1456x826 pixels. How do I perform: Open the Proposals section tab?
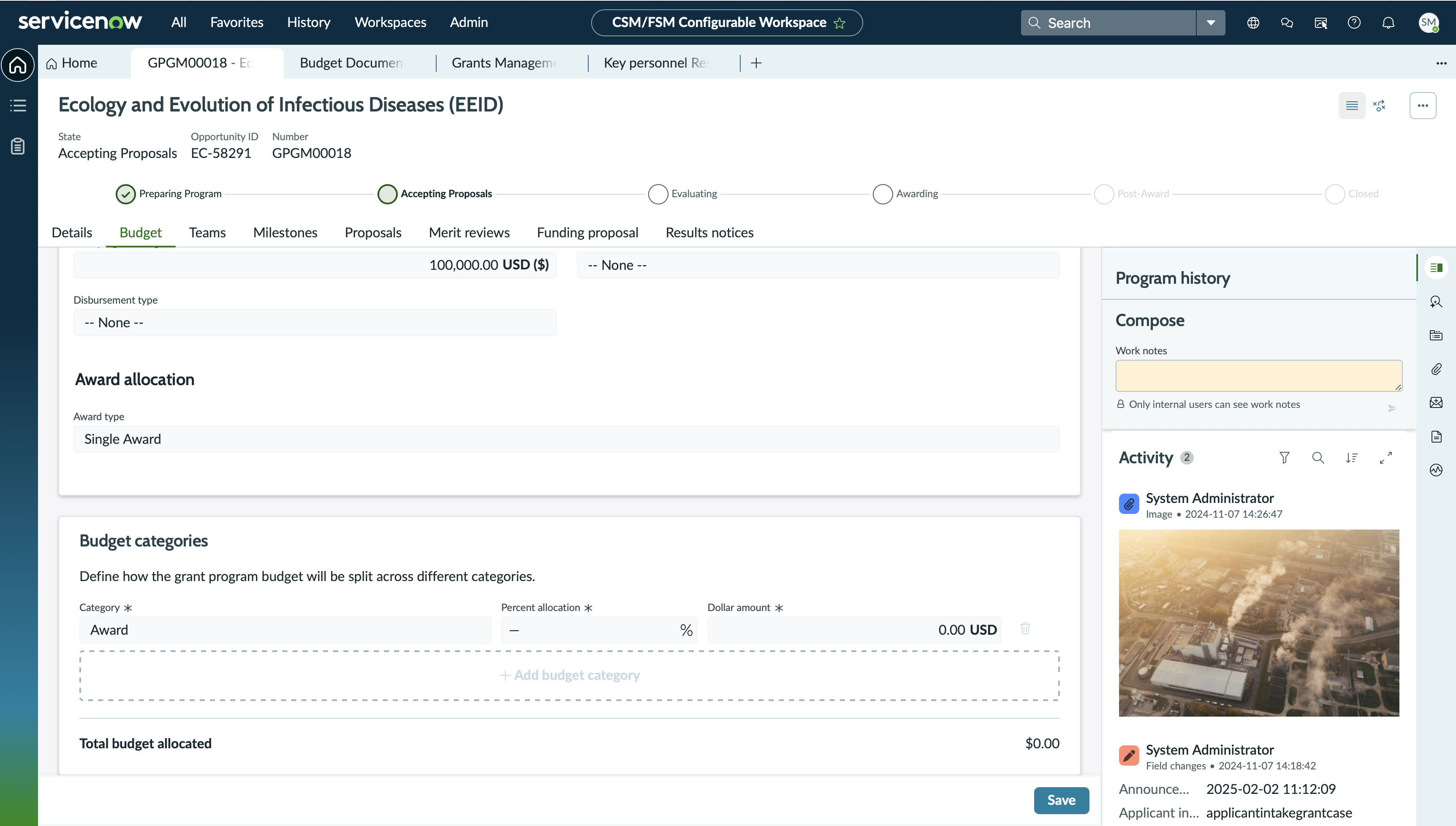(x=372, y=233)
